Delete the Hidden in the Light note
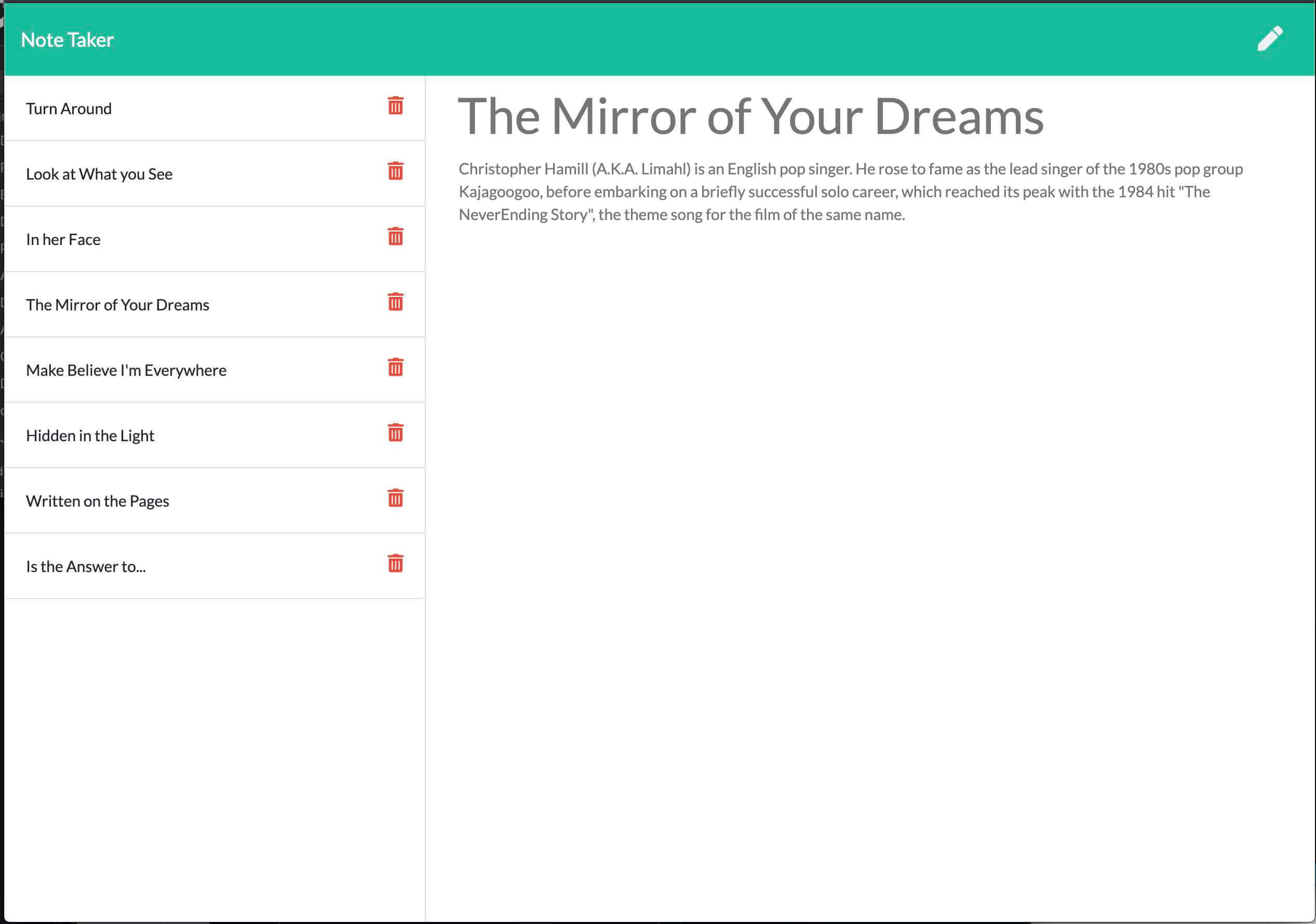This screenshot has height=924, width=1316. 396,433
